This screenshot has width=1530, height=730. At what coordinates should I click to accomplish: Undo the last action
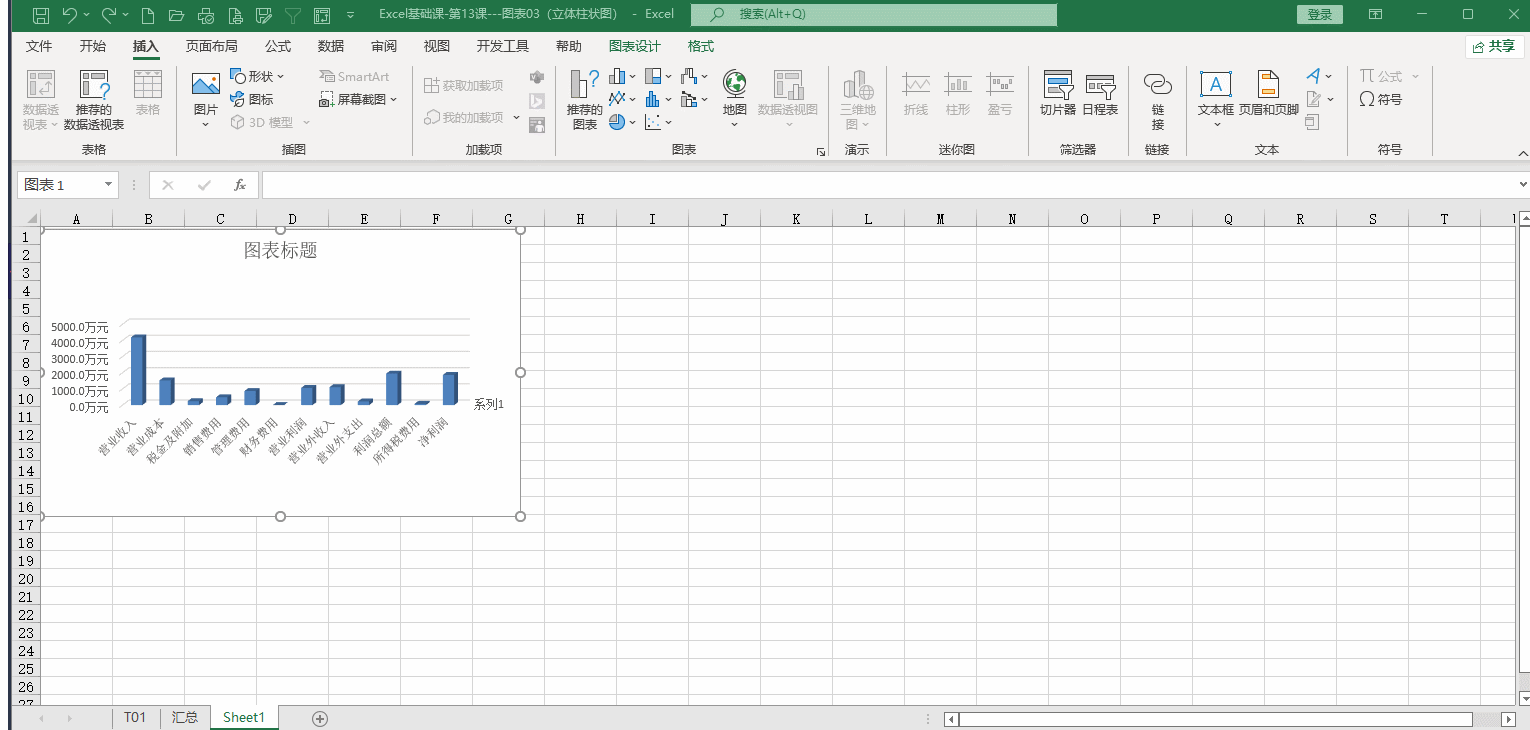click(x=69, y=15)
